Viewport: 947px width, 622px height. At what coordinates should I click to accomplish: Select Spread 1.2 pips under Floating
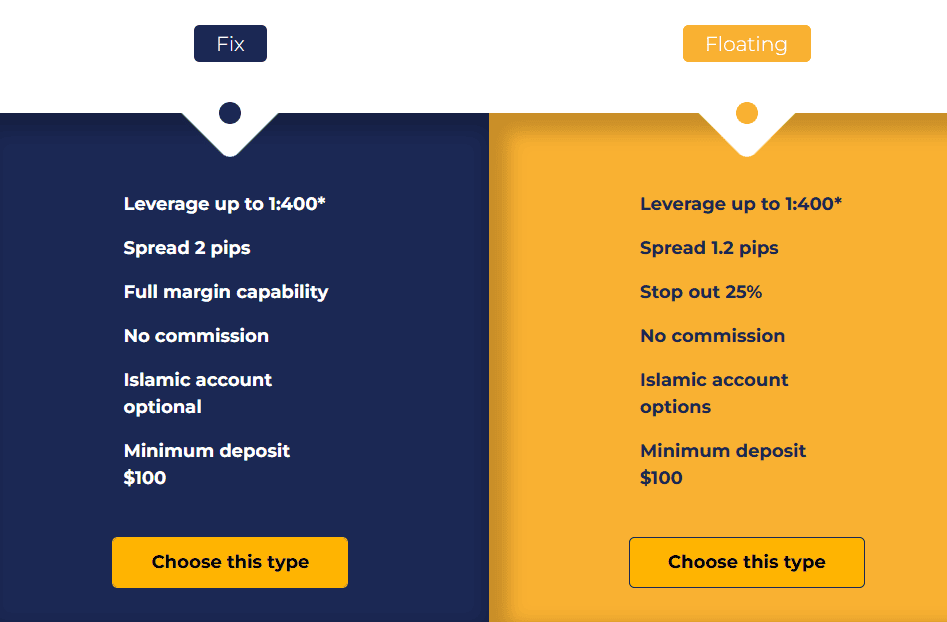click(709, 247)
